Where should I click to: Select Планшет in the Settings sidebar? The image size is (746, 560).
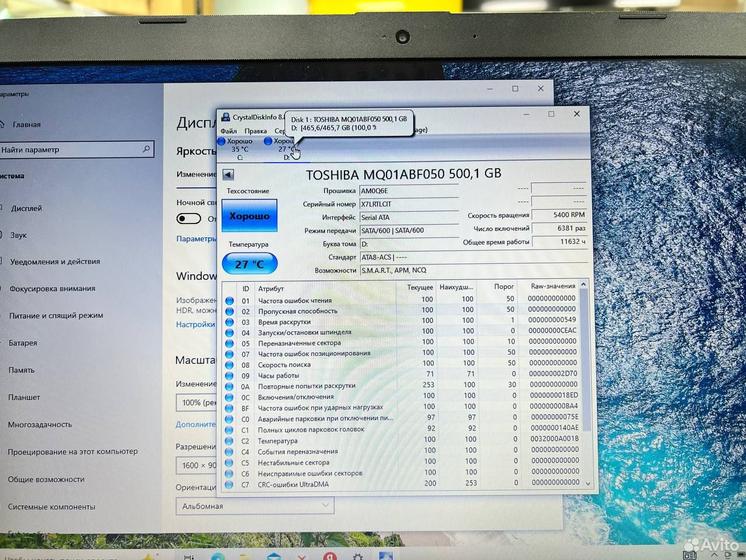click(x=24, y=397)
